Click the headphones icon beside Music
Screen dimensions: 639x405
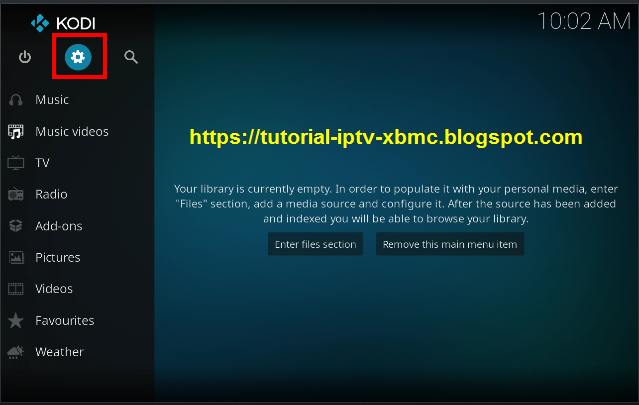click(16, 100)
